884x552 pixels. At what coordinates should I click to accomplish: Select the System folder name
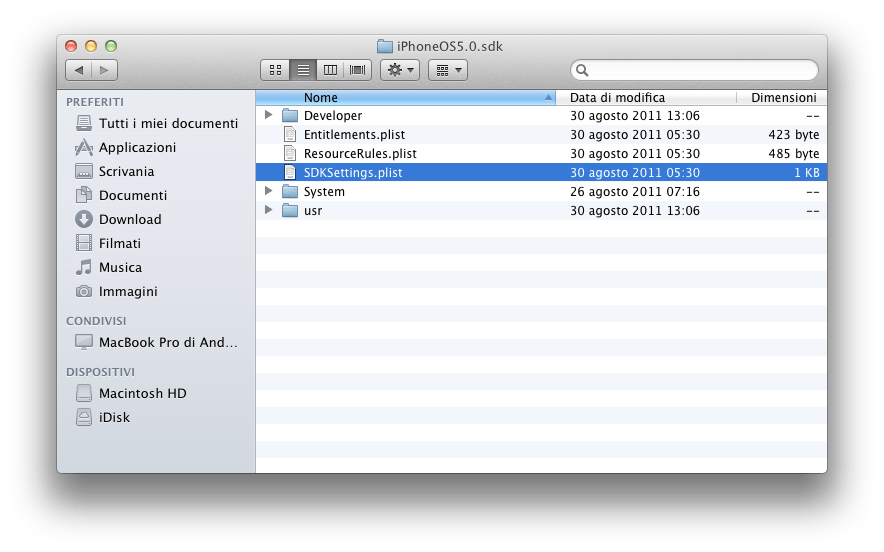(324, 192)
